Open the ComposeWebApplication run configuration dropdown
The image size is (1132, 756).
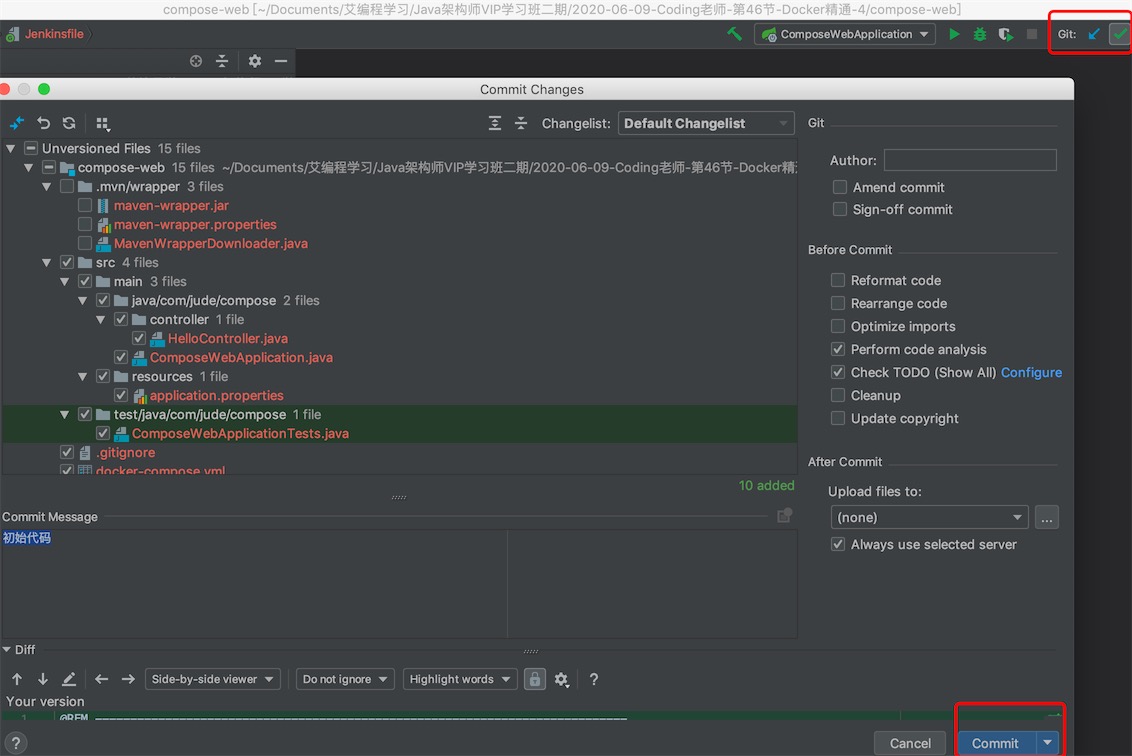pos(845,34)
